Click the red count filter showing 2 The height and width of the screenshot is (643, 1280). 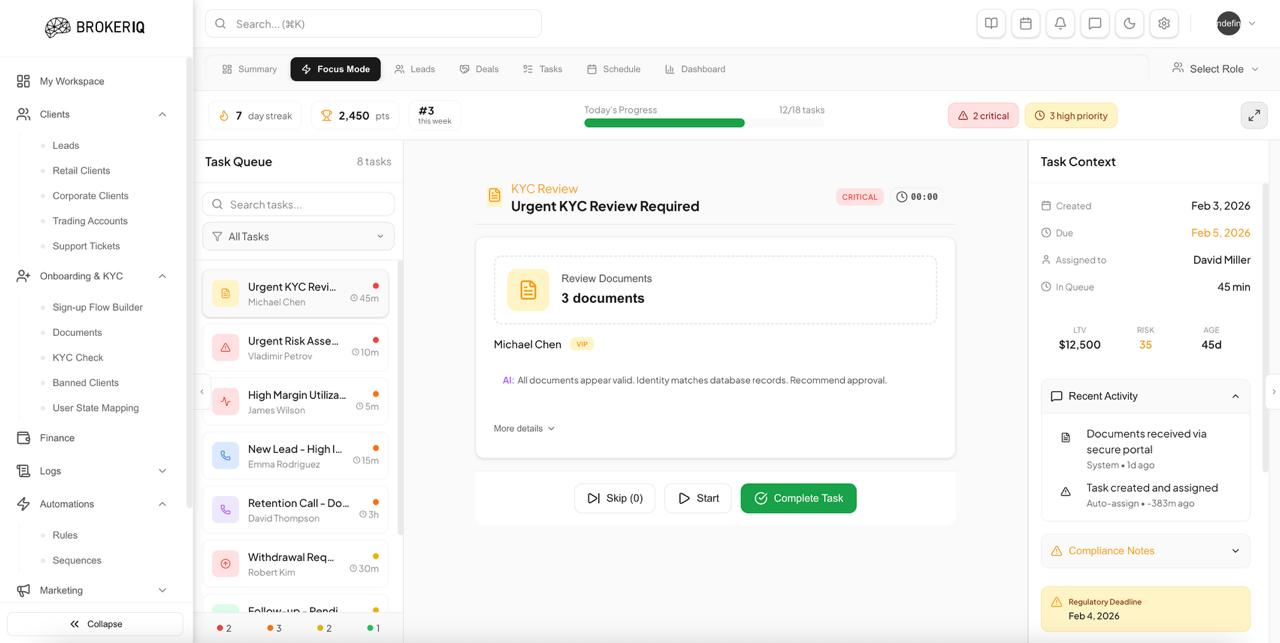[224, 628]
